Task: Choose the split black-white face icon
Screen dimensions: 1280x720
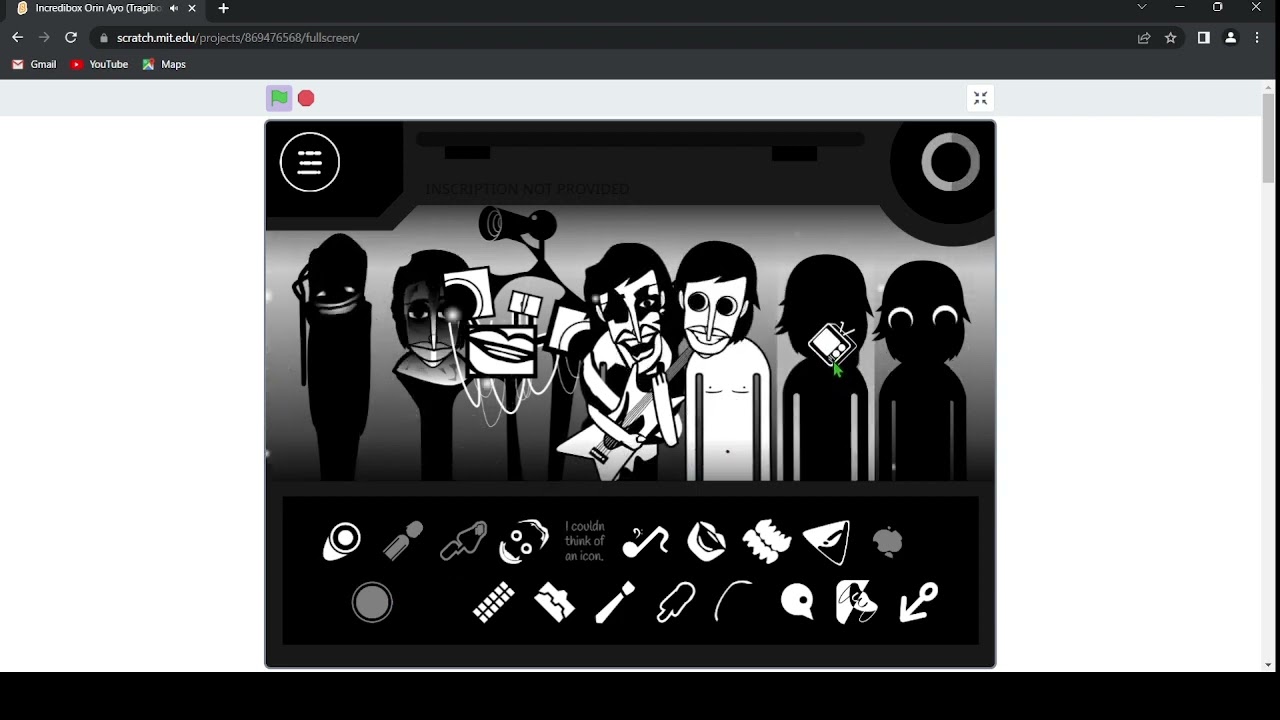Action: 857,603
